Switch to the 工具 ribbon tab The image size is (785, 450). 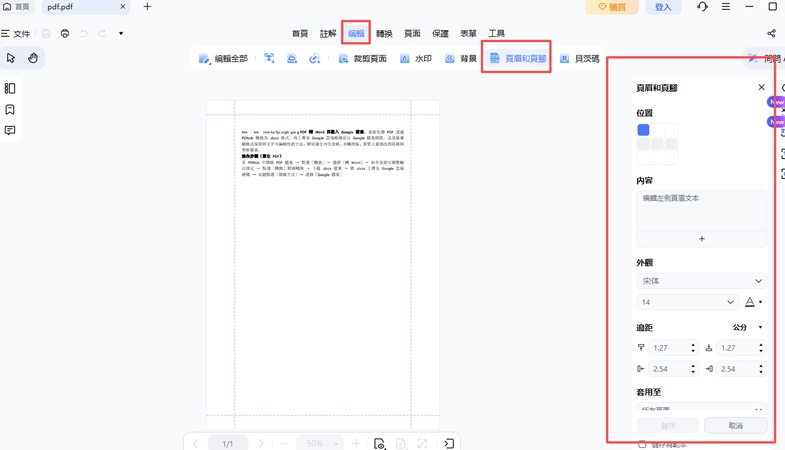coord(496,34)
